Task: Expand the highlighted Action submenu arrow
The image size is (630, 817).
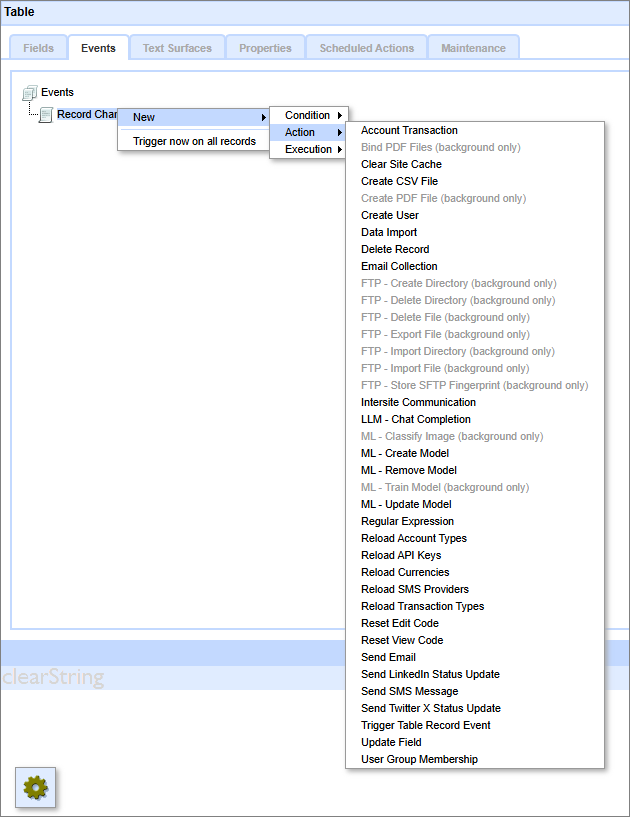Action: click(340, 132)
